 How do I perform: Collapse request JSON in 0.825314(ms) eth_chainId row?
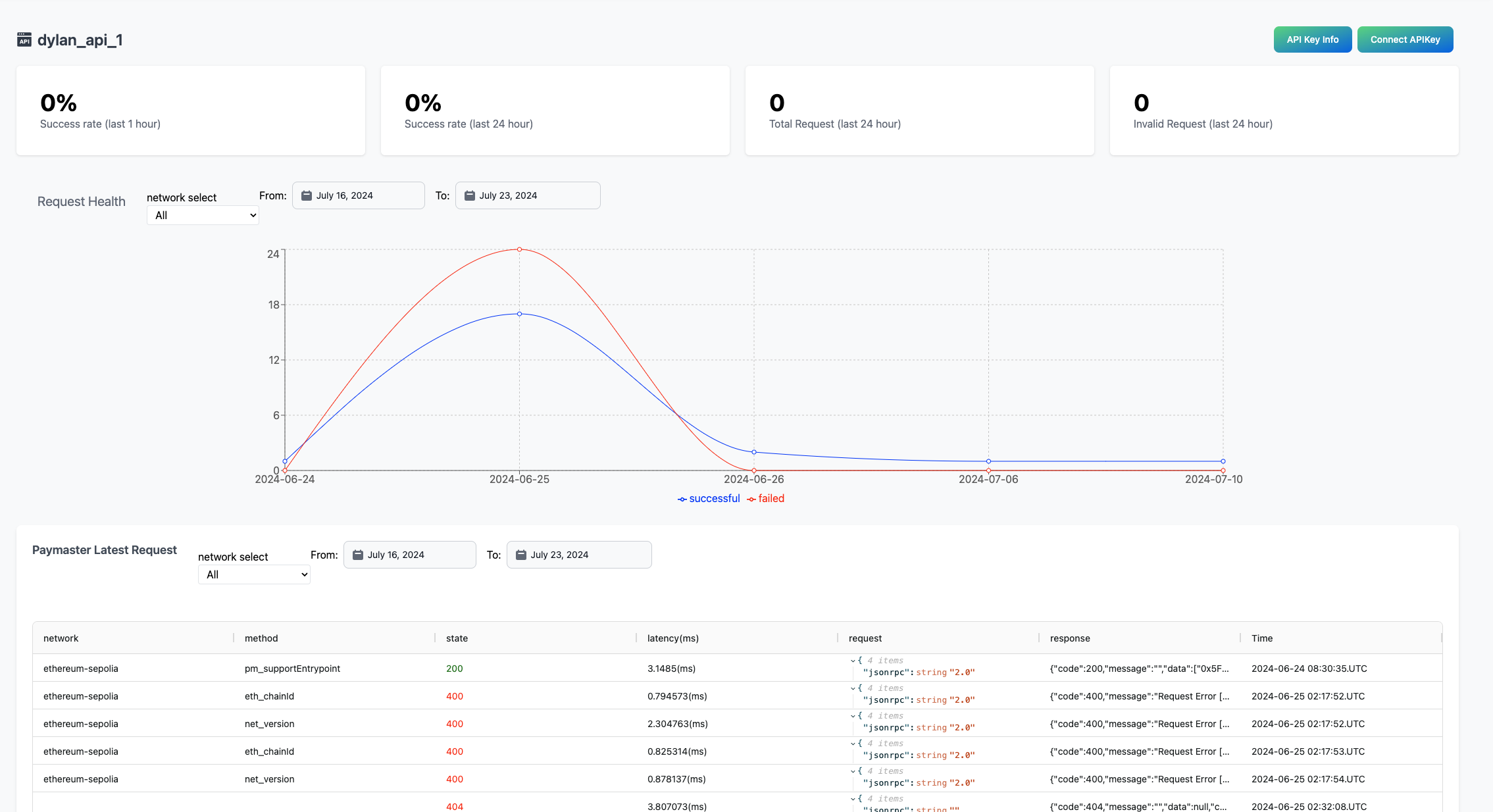pyautogui.click(x=853, y=744)
